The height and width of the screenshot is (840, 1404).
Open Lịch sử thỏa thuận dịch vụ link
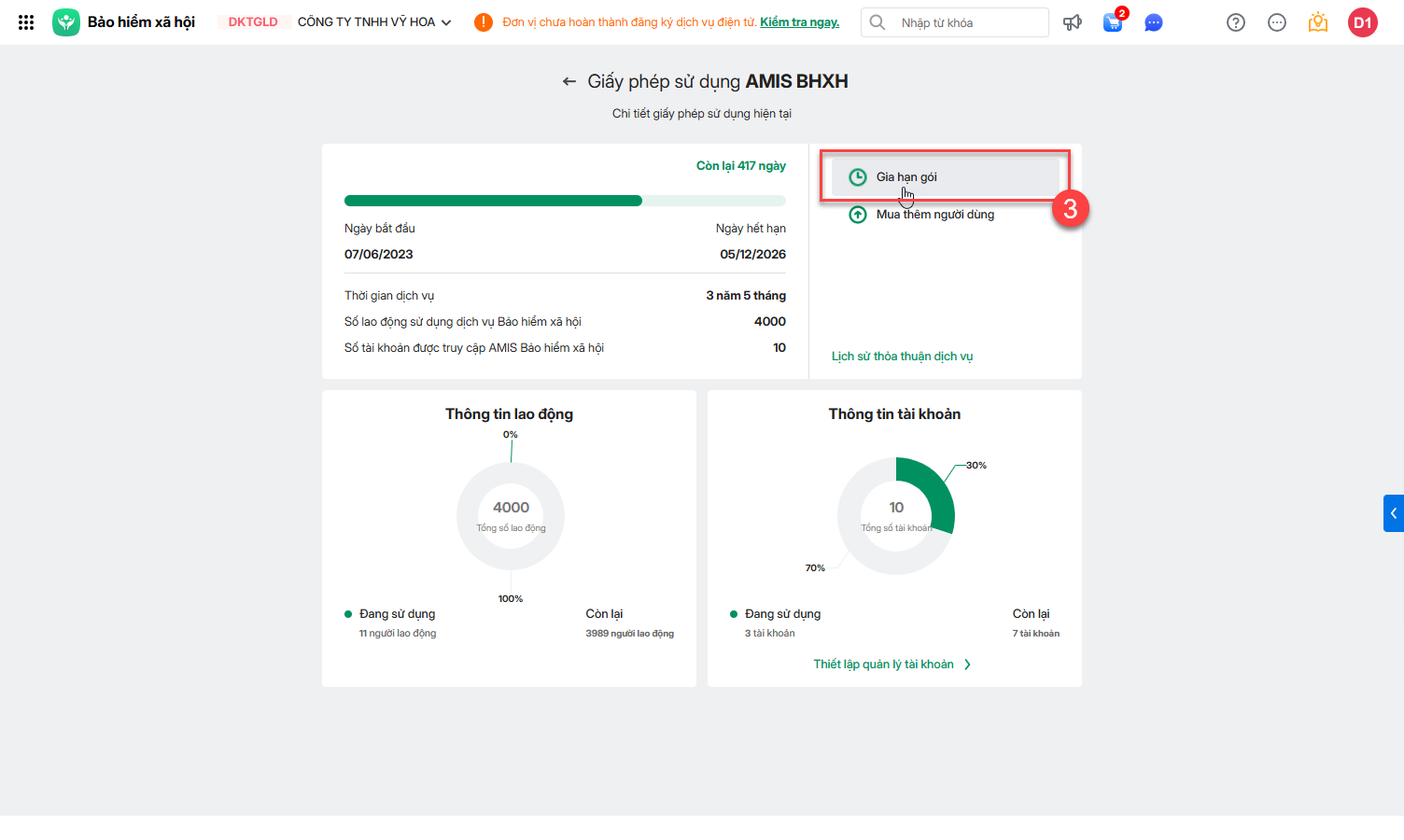point(902,357)
